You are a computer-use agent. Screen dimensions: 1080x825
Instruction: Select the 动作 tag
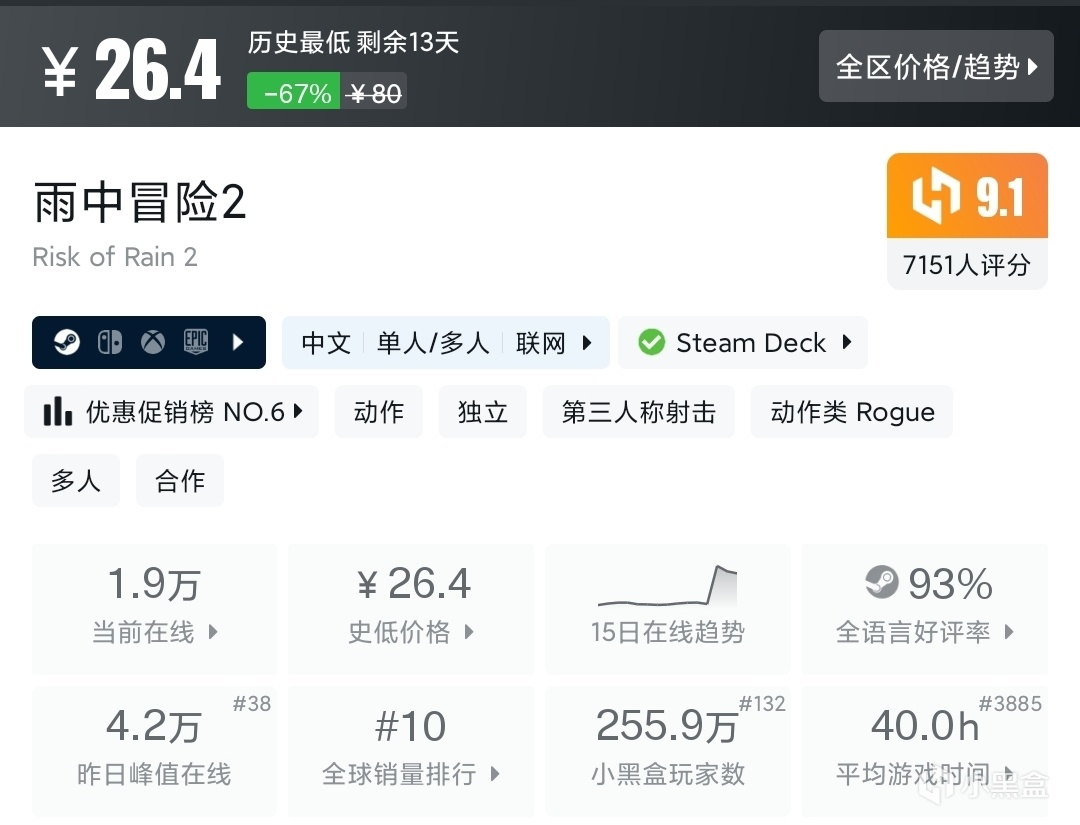(379, 412)
